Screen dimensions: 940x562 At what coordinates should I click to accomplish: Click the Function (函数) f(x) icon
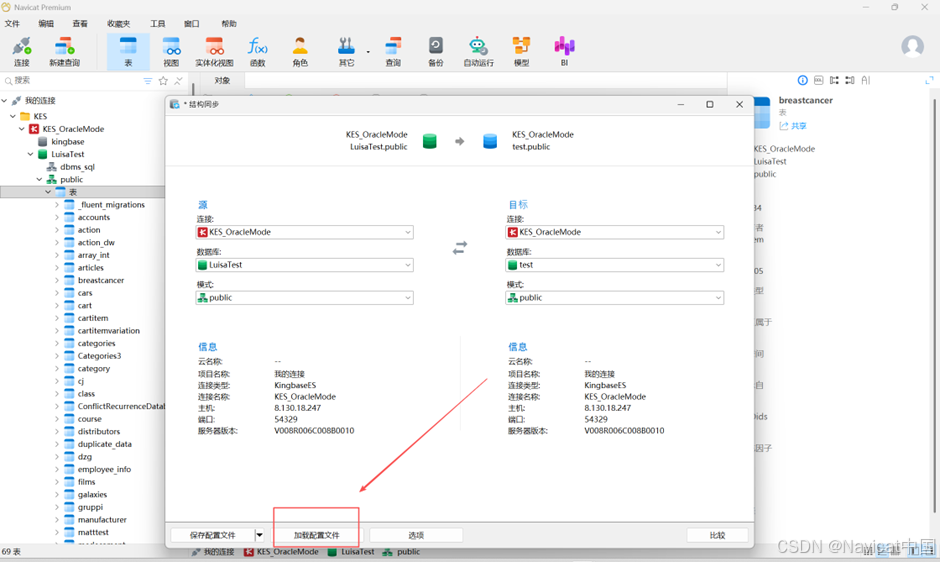pos(257,52)
